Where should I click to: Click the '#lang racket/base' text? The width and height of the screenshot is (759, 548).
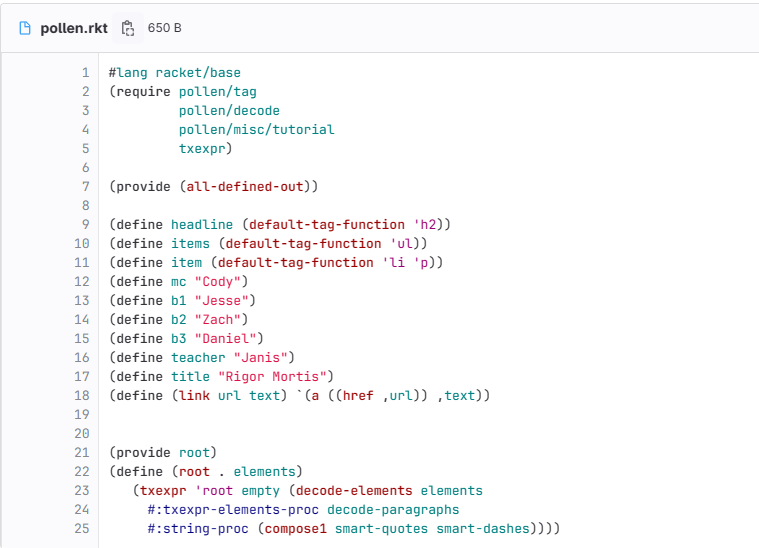[x=175, y=73]
